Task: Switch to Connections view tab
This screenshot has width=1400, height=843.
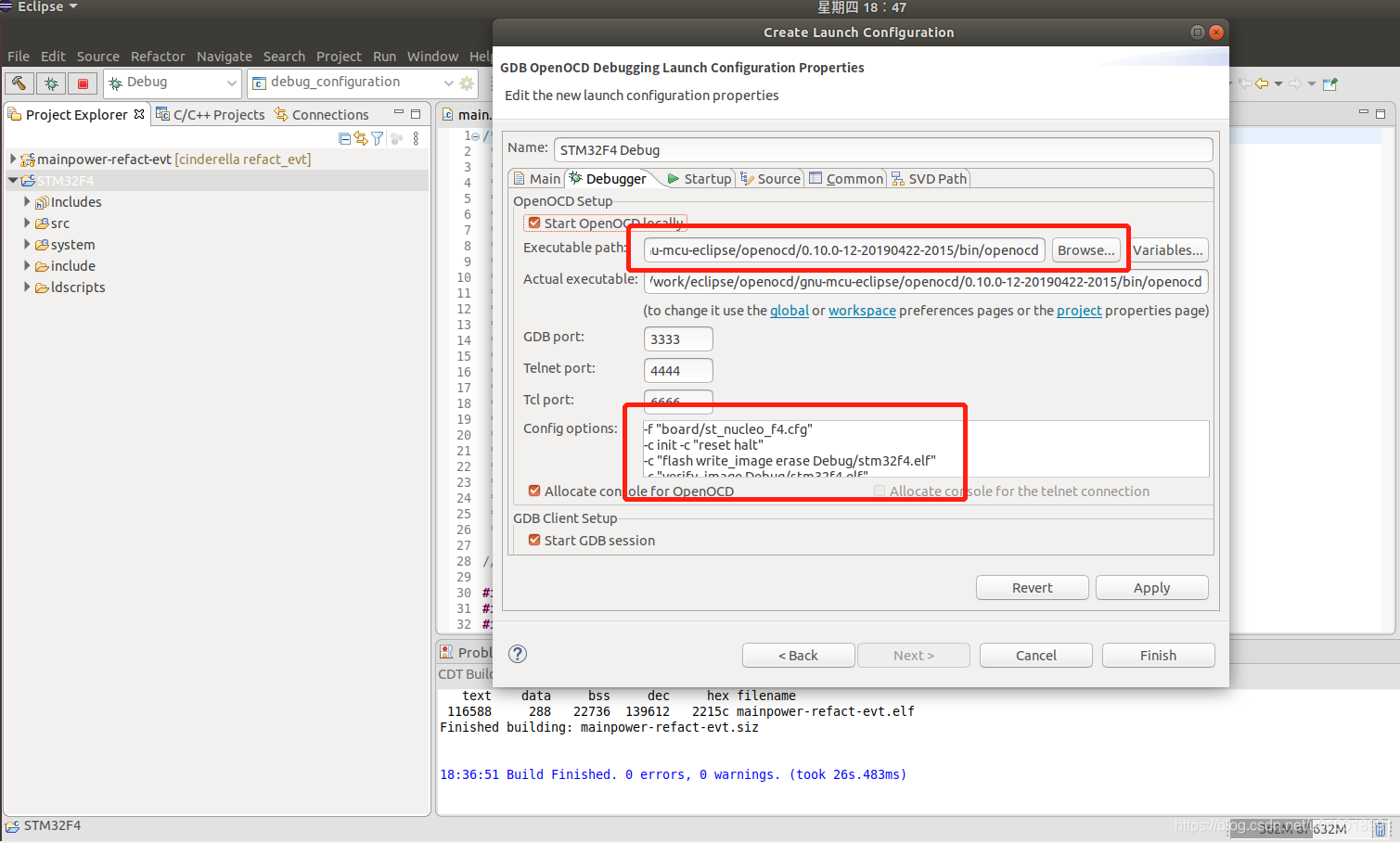Action: click(322, 114)
